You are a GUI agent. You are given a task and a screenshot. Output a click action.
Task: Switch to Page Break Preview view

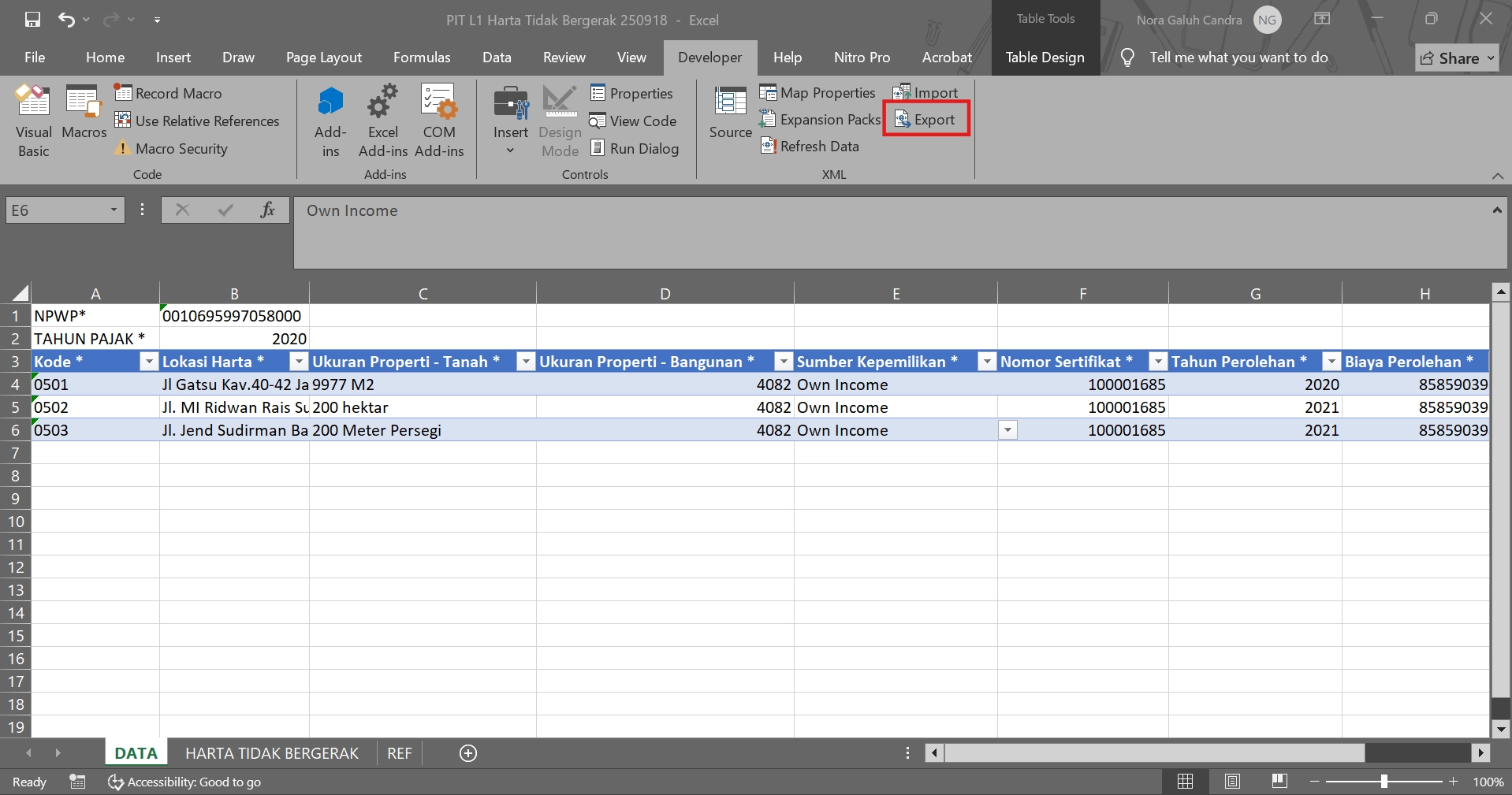coord(1279,782)
